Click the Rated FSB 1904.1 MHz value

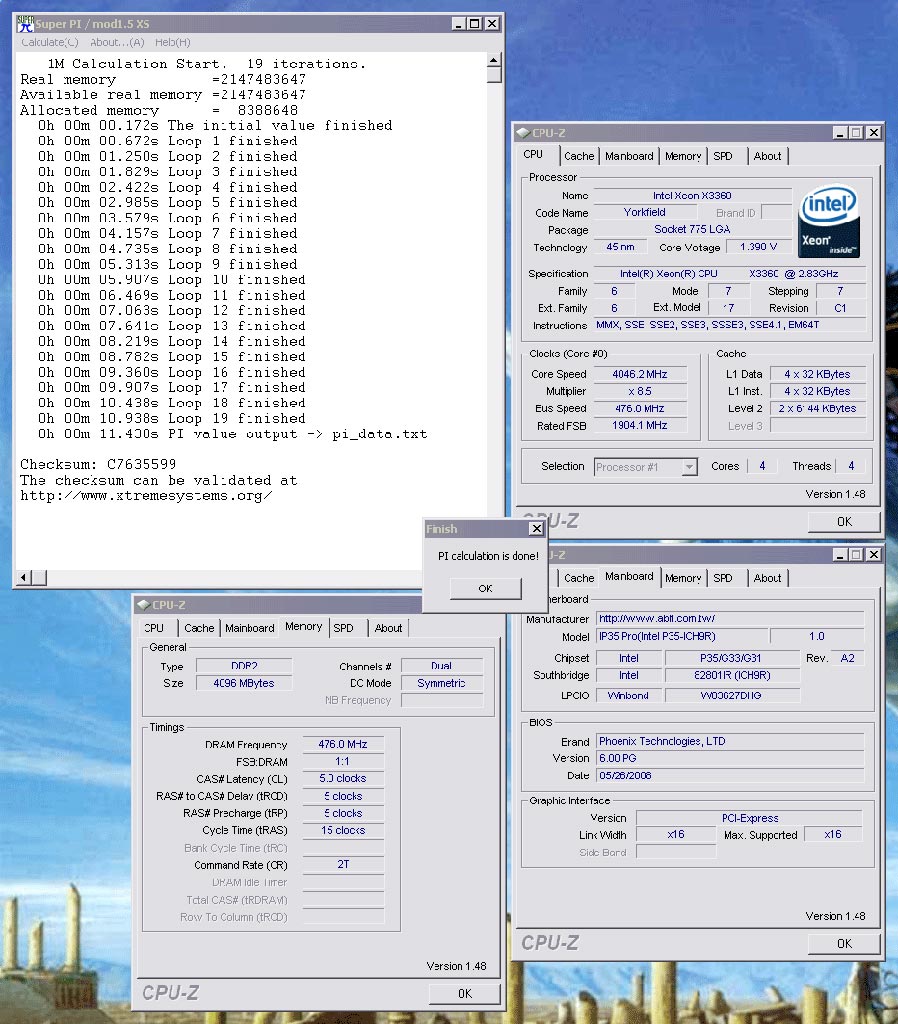[x=640, y=425]
